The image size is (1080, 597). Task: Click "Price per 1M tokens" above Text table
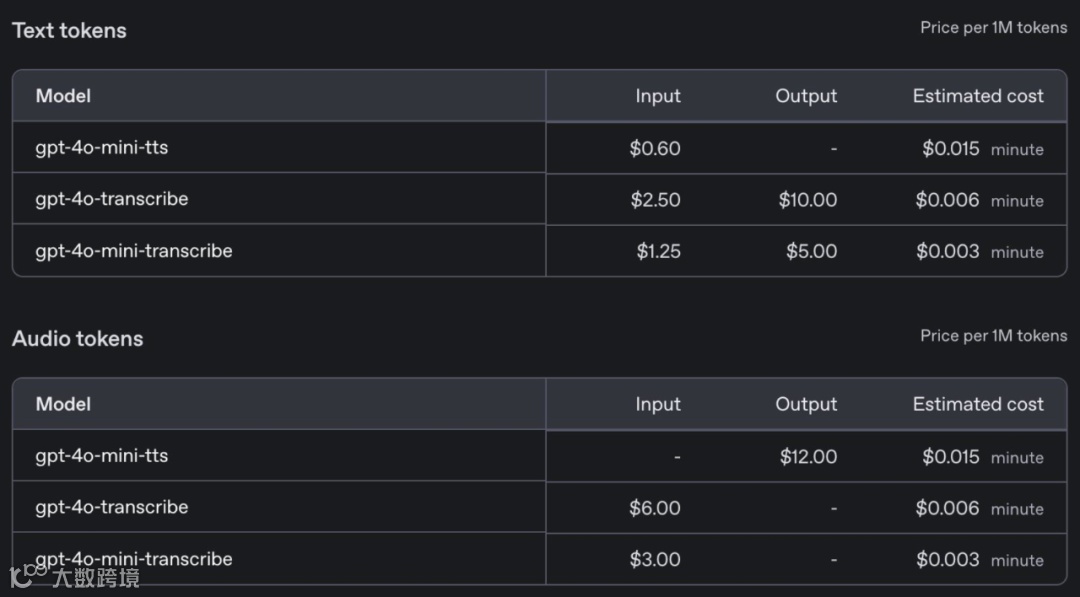pos(993,28)
